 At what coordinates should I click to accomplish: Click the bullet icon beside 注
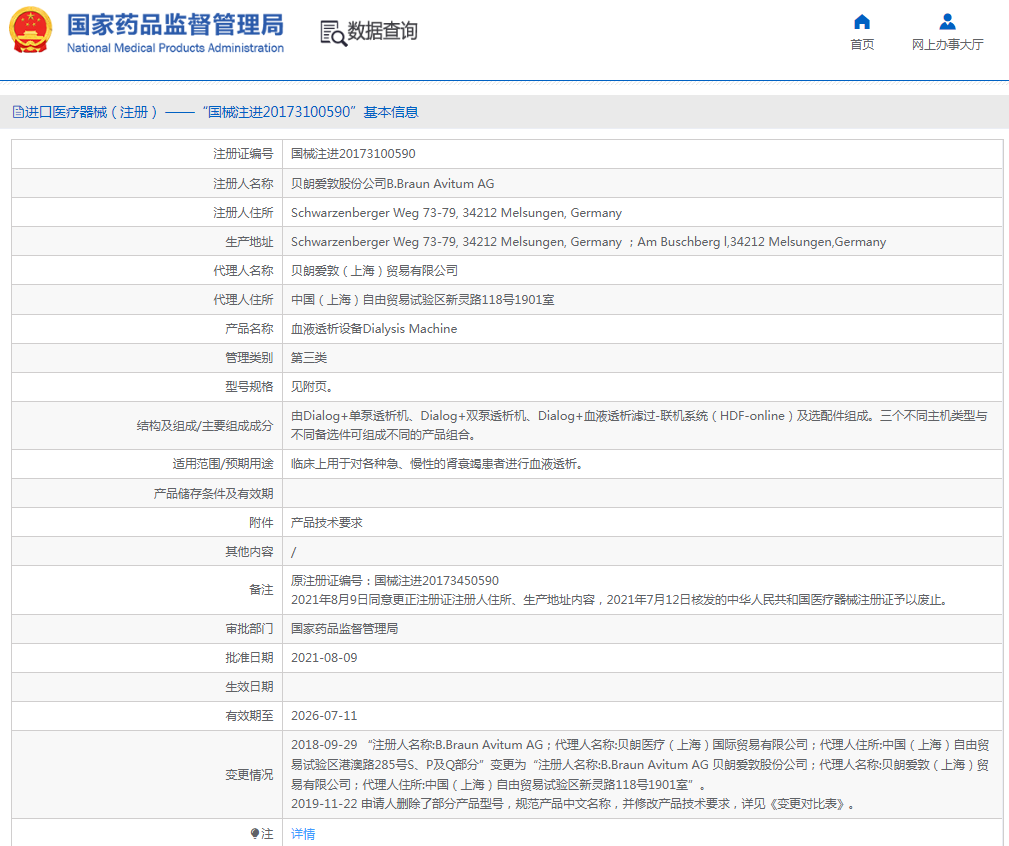click(255, 833)
